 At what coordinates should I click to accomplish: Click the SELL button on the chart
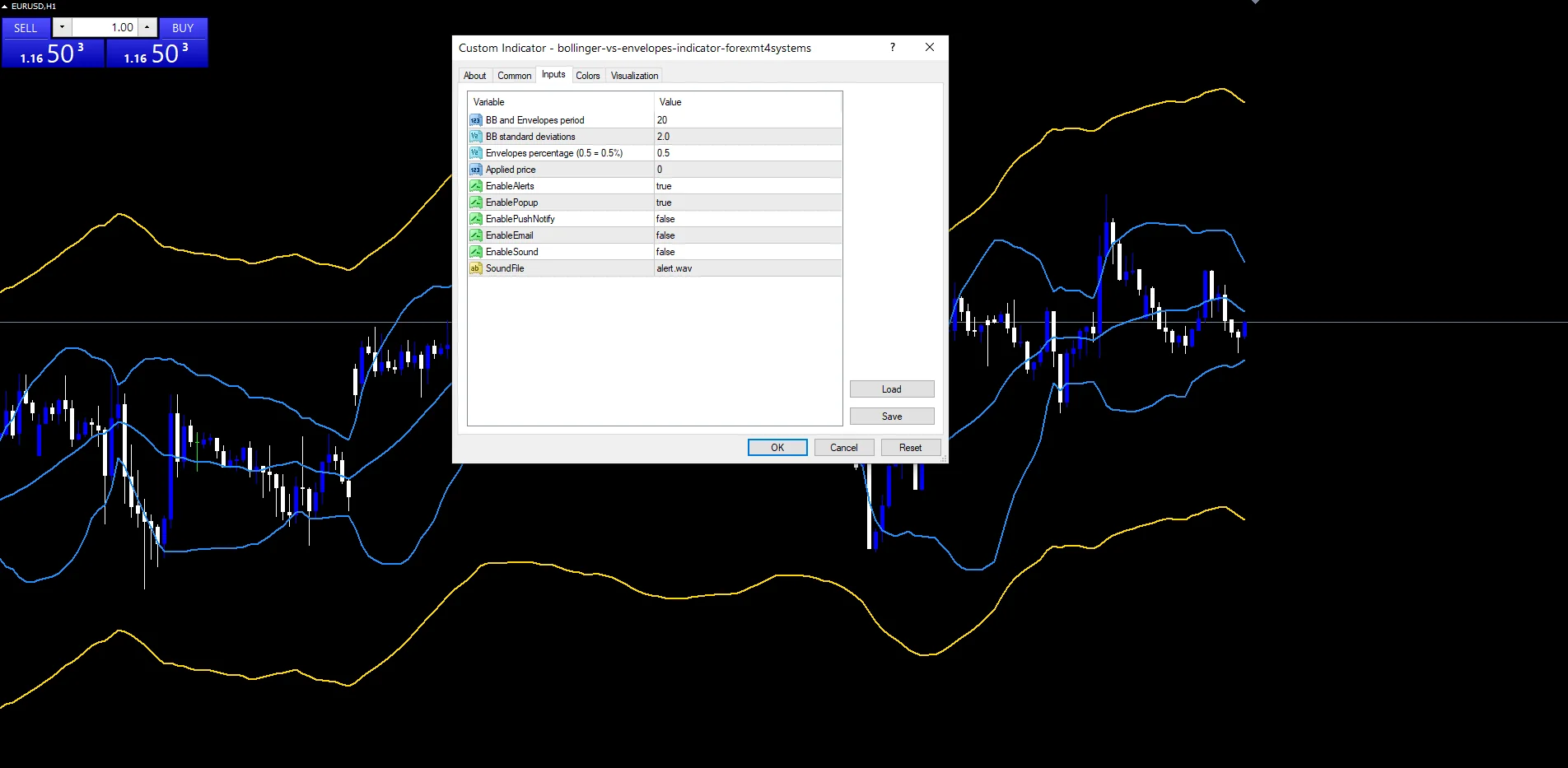pos(26,27)
